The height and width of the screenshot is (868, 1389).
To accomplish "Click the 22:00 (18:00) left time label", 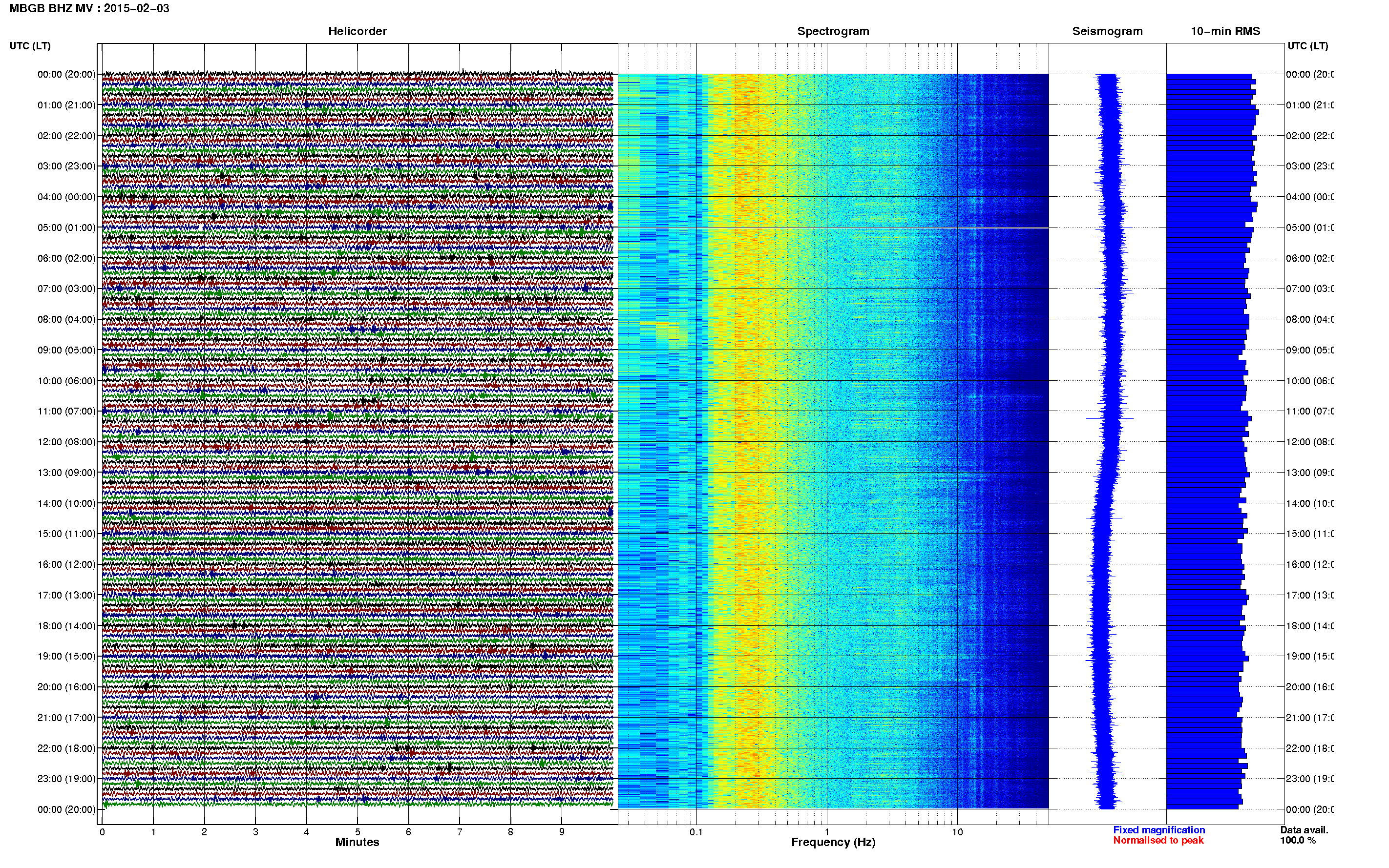I will pos(66,748).
